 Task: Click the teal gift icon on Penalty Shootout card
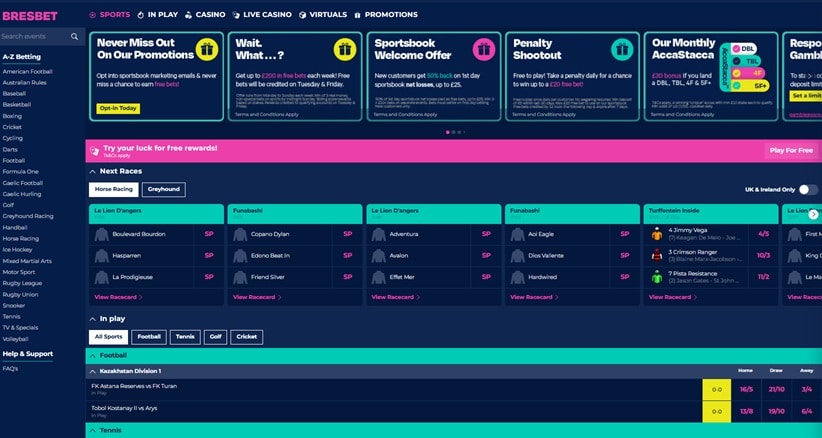[622, 50]
